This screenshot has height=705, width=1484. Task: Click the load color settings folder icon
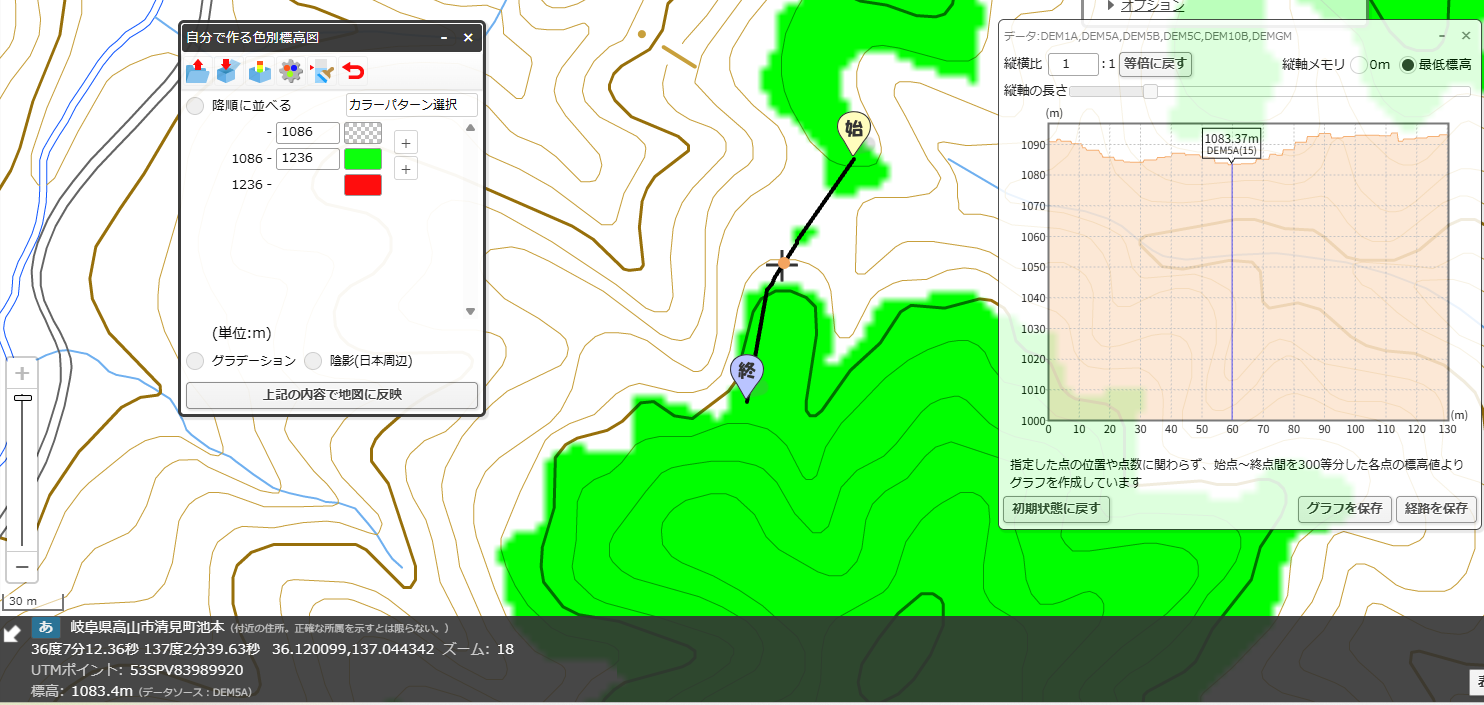[x=197, y=71]
